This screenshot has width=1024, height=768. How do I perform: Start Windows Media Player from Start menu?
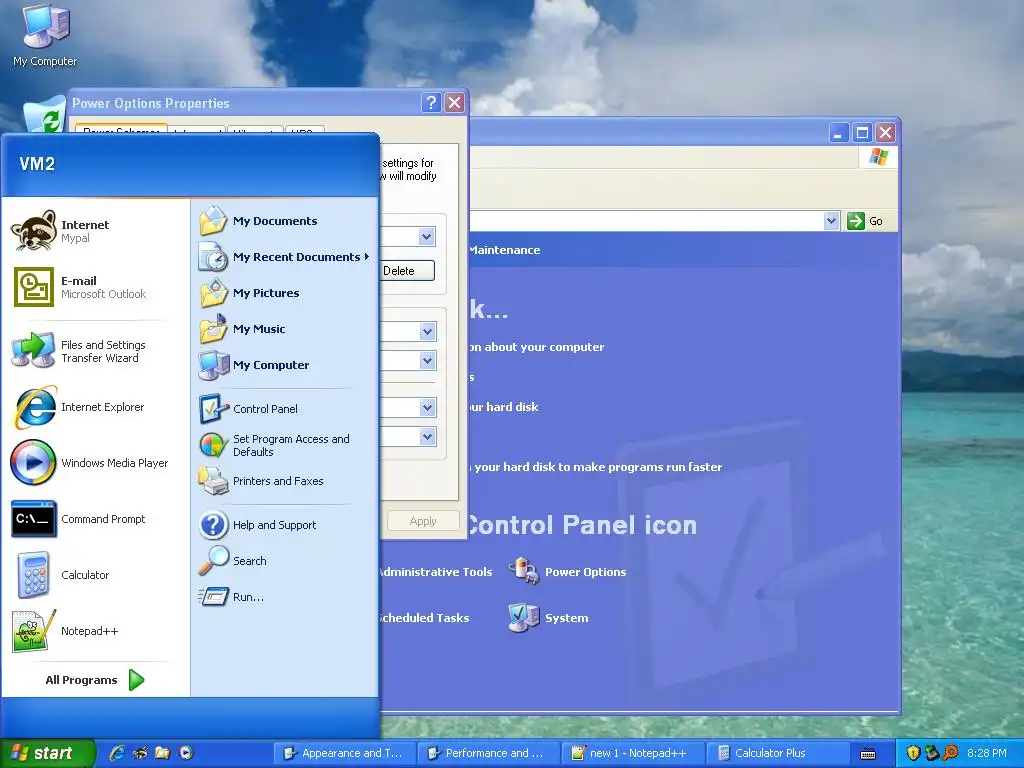(89, 463)
